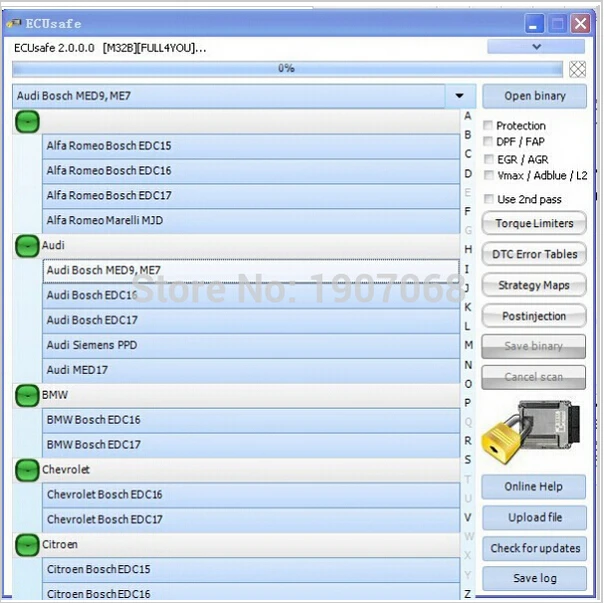
Task: Select Audi Siemens PPD
Action: [x=251, y=345]
